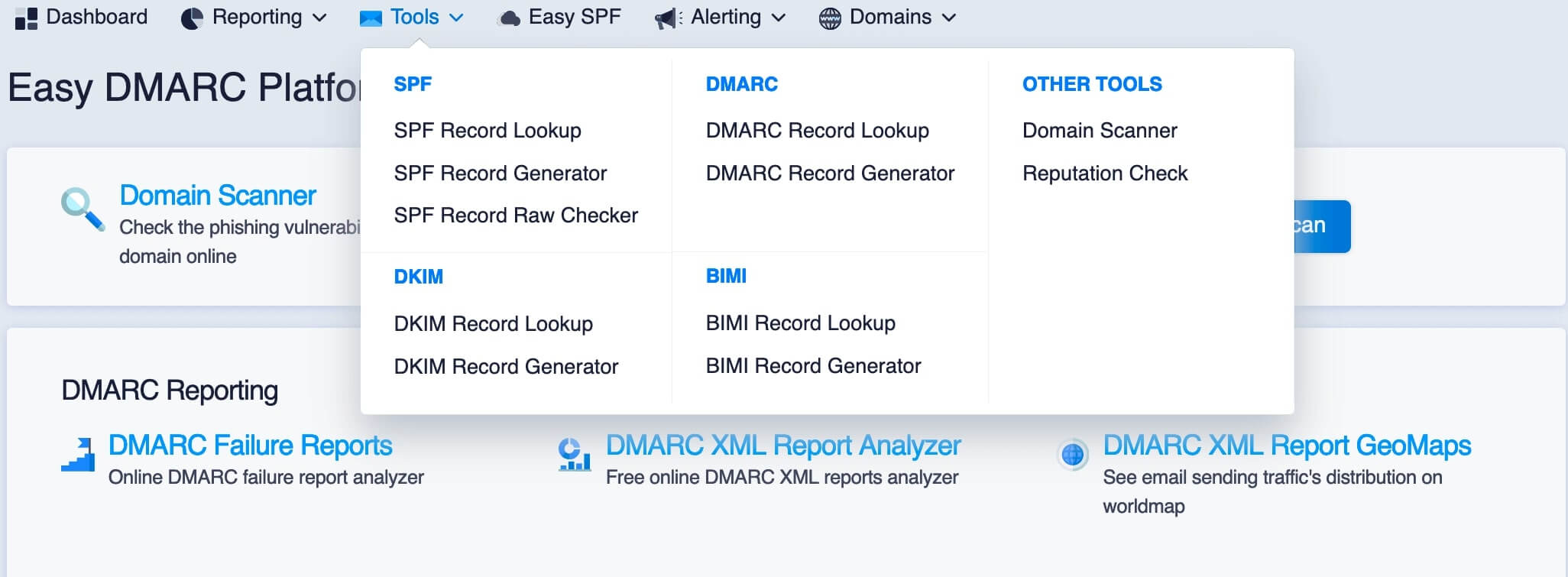
Task: Open the DMARC Failure Reports link
Action: (251, 446)
